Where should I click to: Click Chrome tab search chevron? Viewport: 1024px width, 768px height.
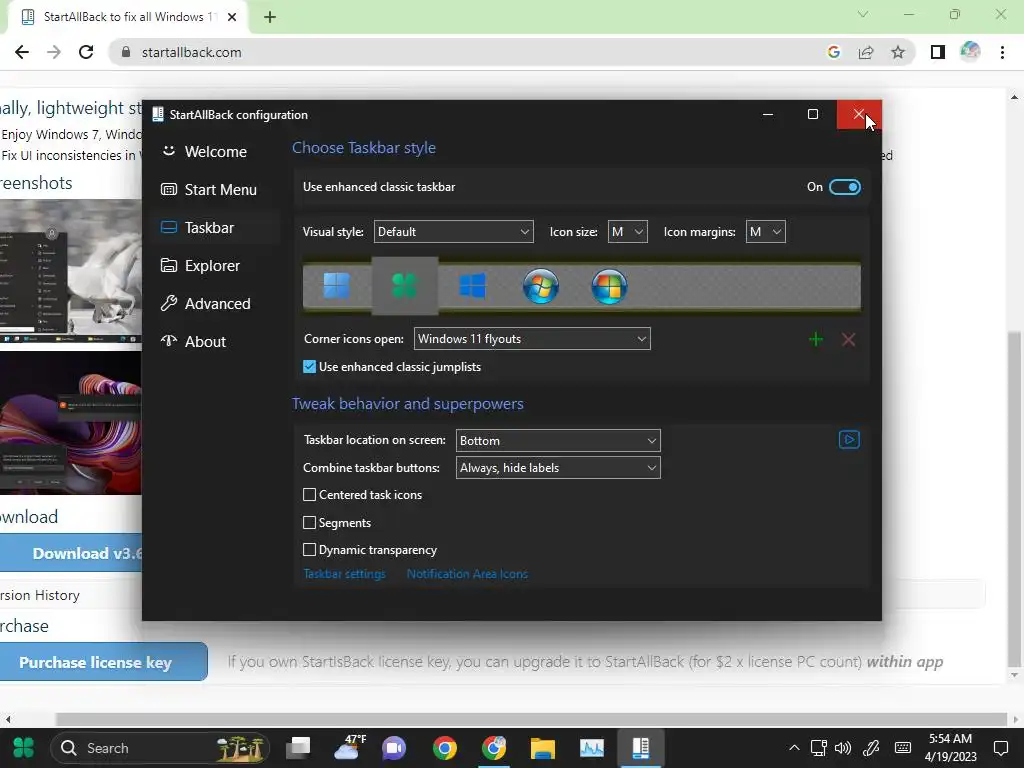[863, 14]
